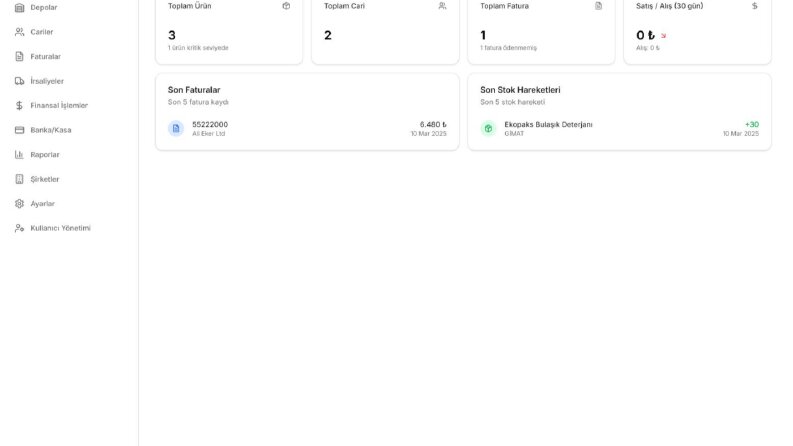793x446 pixels.
Task: Click the +30 stock quantity value
Action: pos(752,124)
